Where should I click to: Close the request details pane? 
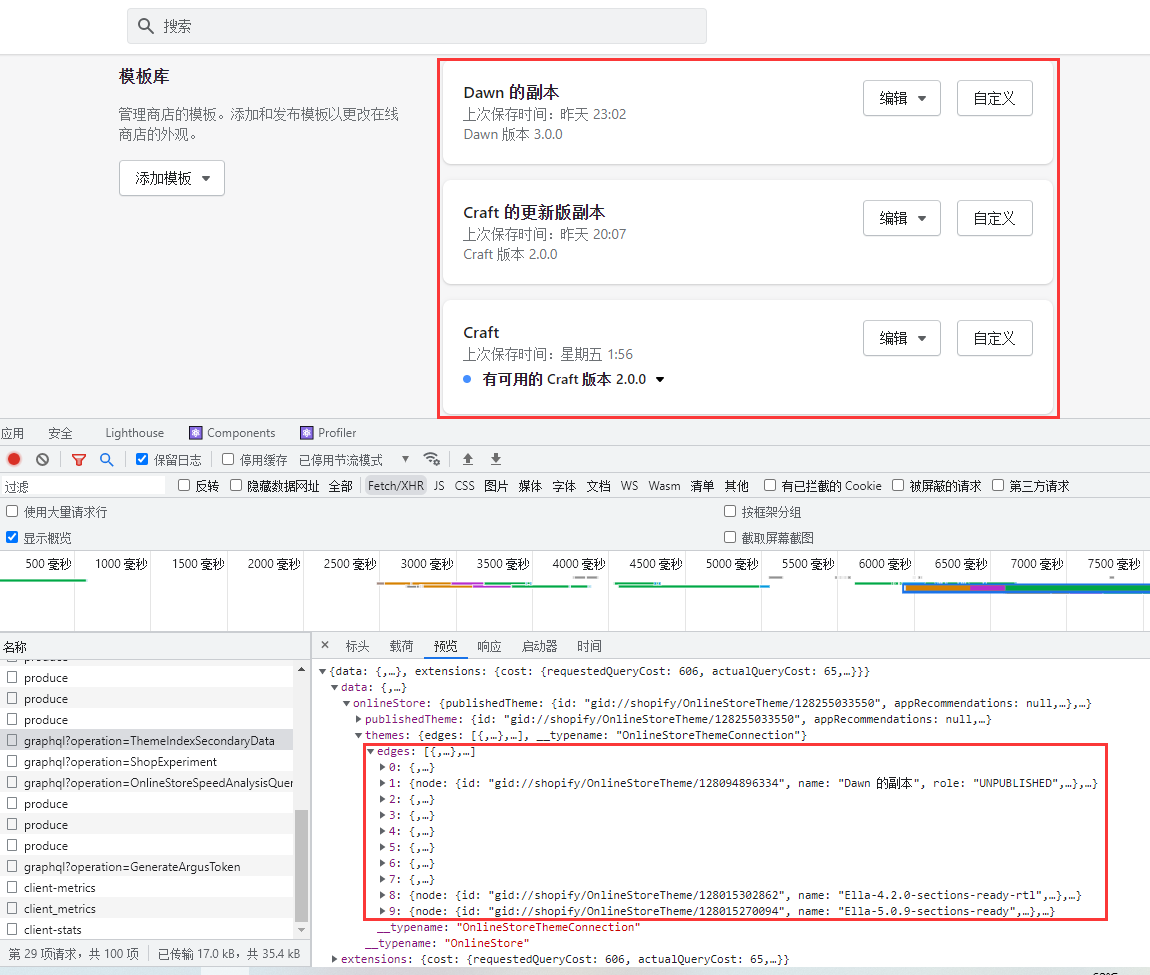click(325, 645)
